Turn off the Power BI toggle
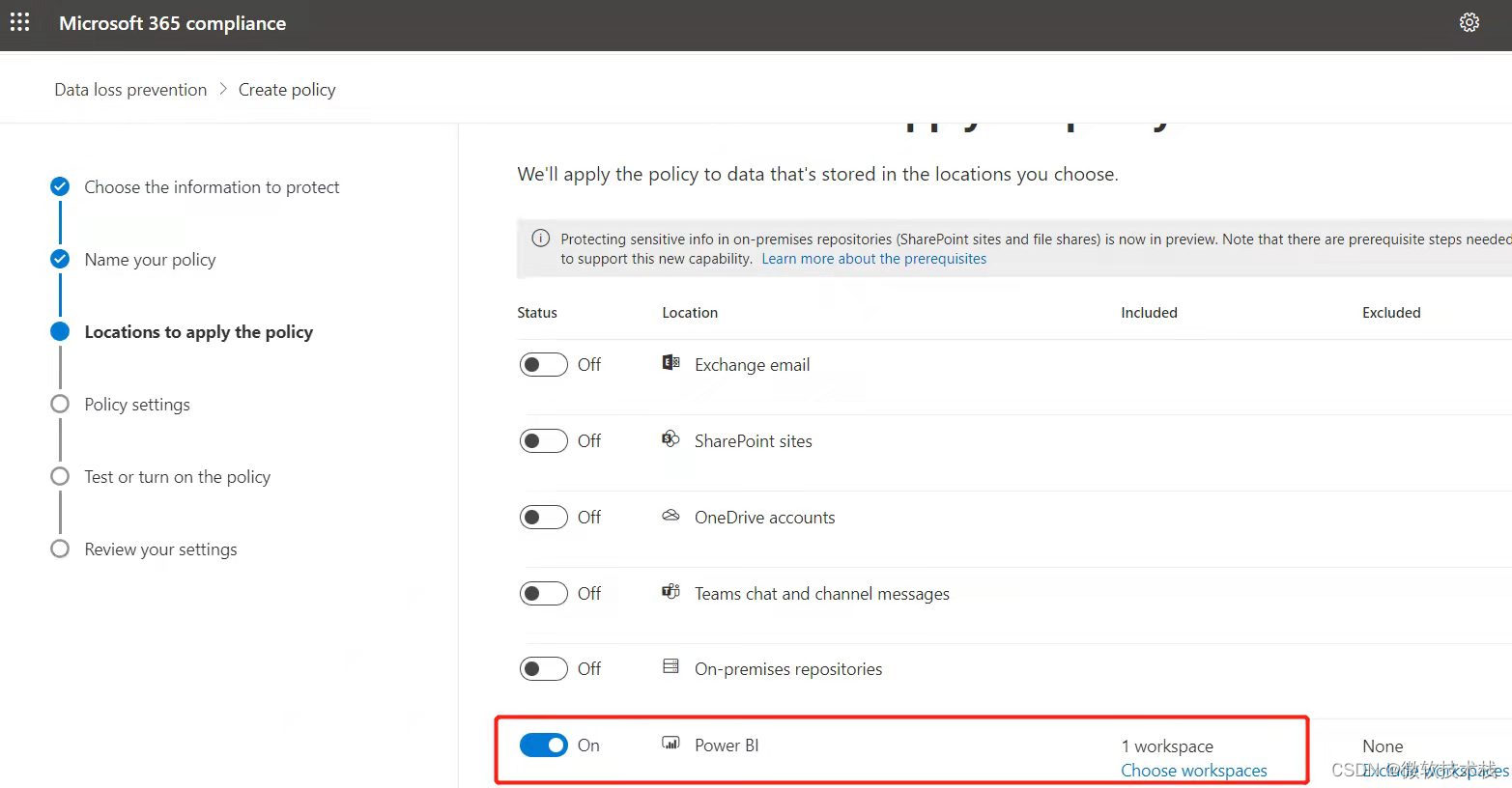This screenshot has height=788, width=1512. 543,746
